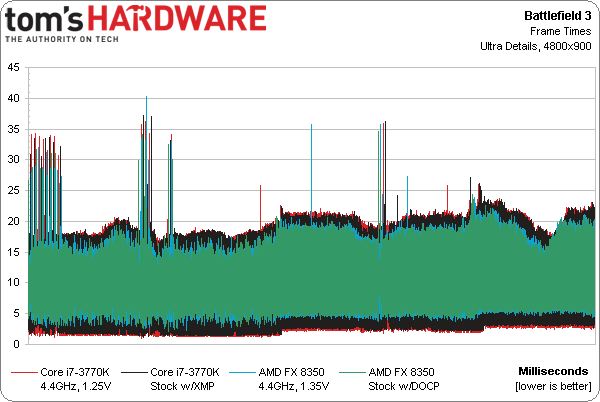Image resolution: width=600 pixels, height=402 pixels.
Task: Click the 45 value on the y-axis
Action: point(13,68)
